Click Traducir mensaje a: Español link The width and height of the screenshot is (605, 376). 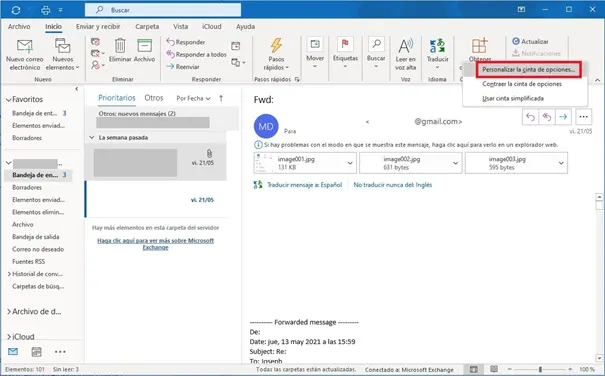[x=304, y=185]
